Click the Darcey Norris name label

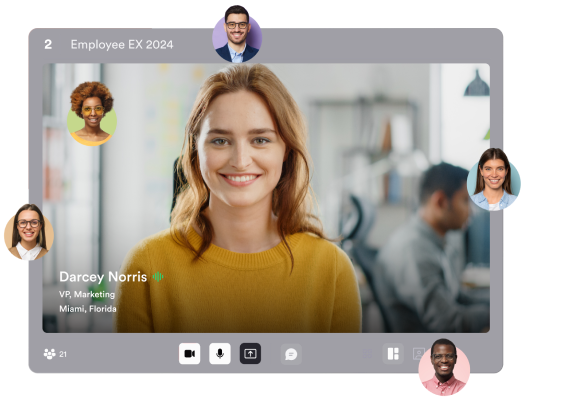tap(103, 277)
